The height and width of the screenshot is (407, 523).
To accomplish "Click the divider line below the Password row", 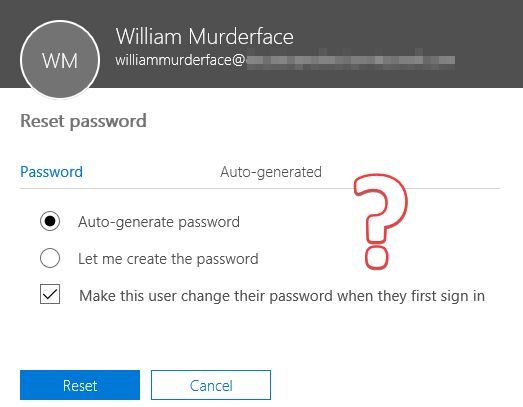I will [260, 188].
